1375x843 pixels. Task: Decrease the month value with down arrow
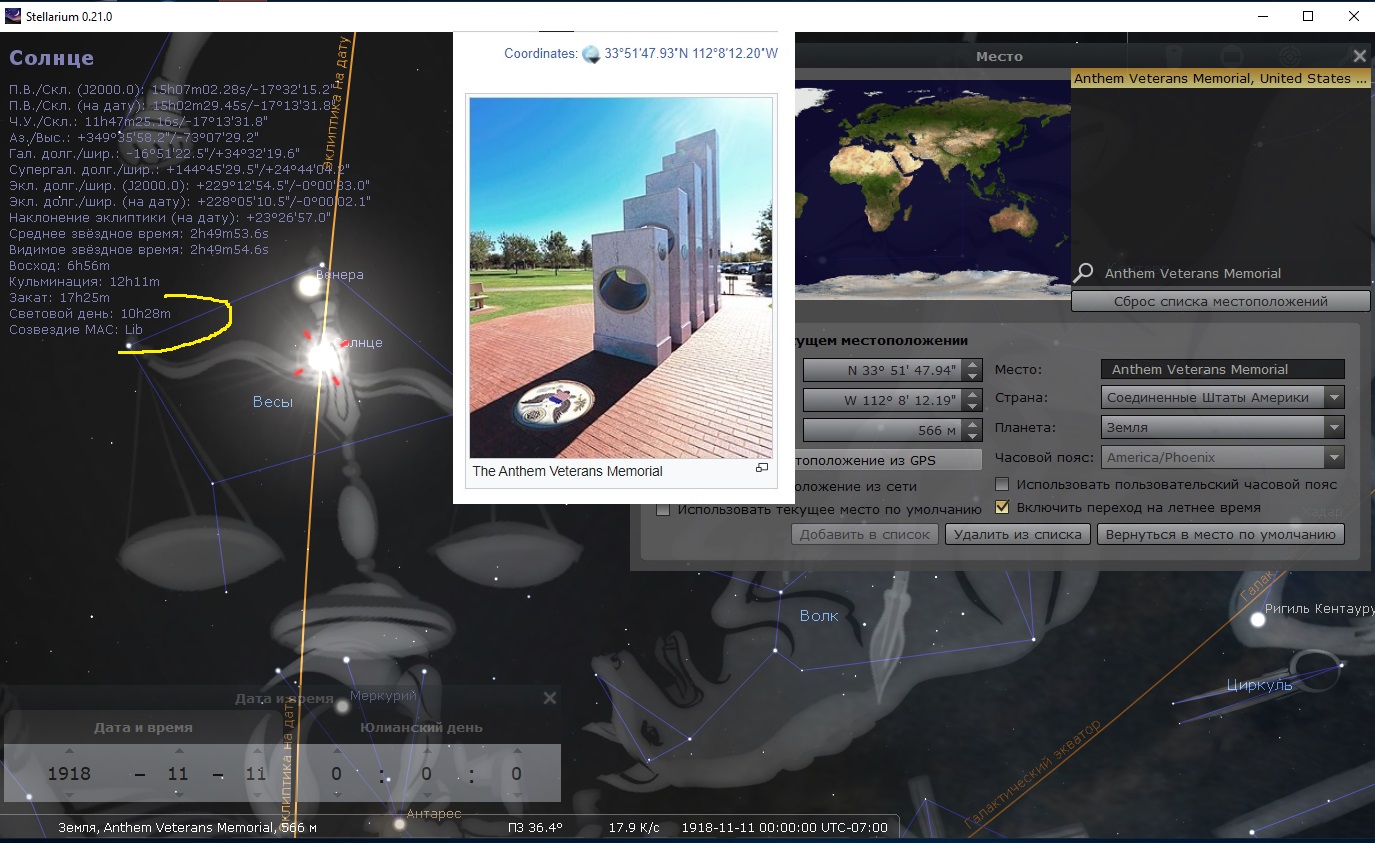click(177, 796)
